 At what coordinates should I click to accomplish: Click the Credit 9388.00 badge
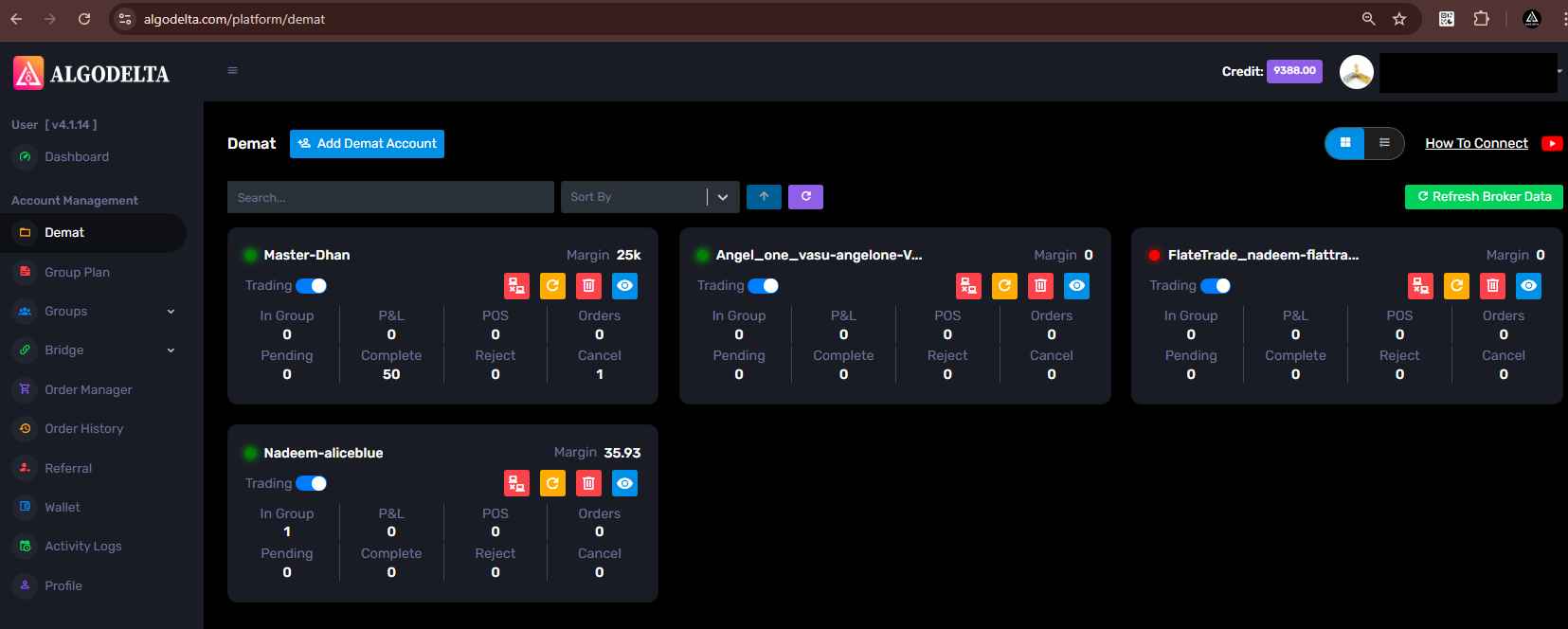click(x=1294, y=71)
